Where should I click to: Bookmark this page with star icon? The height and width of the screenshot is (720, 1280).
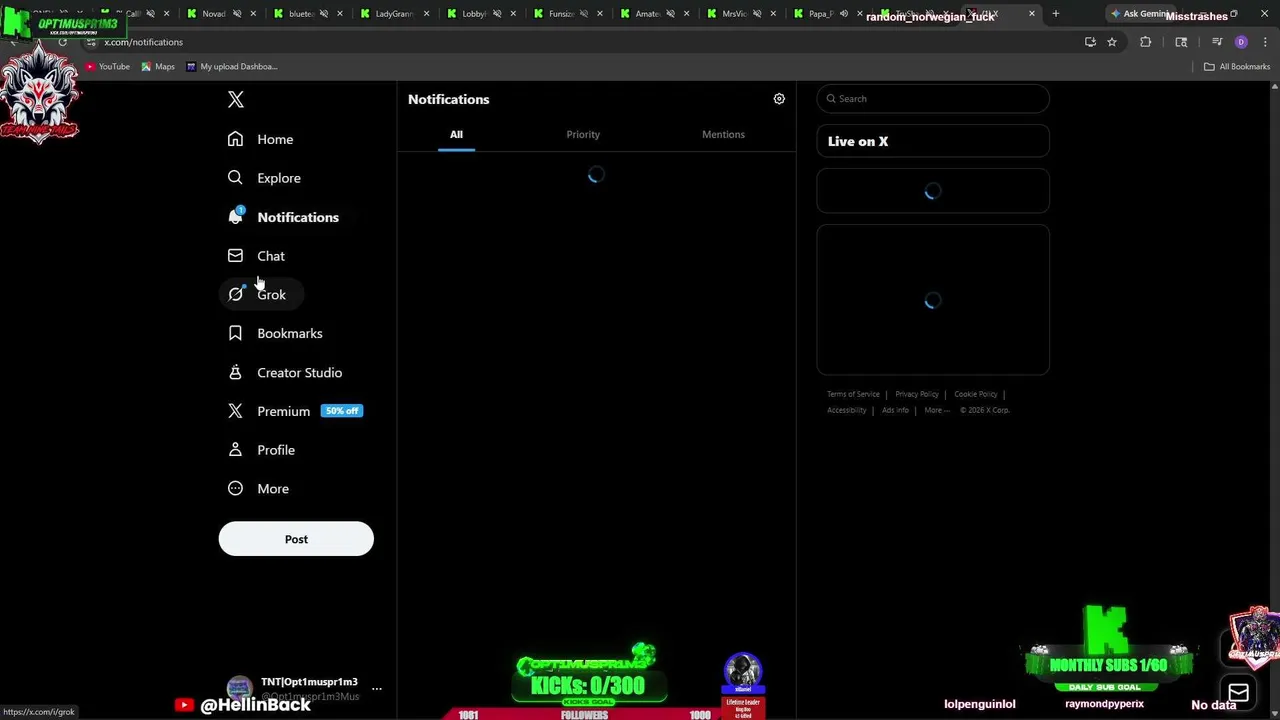point(1111,42)
